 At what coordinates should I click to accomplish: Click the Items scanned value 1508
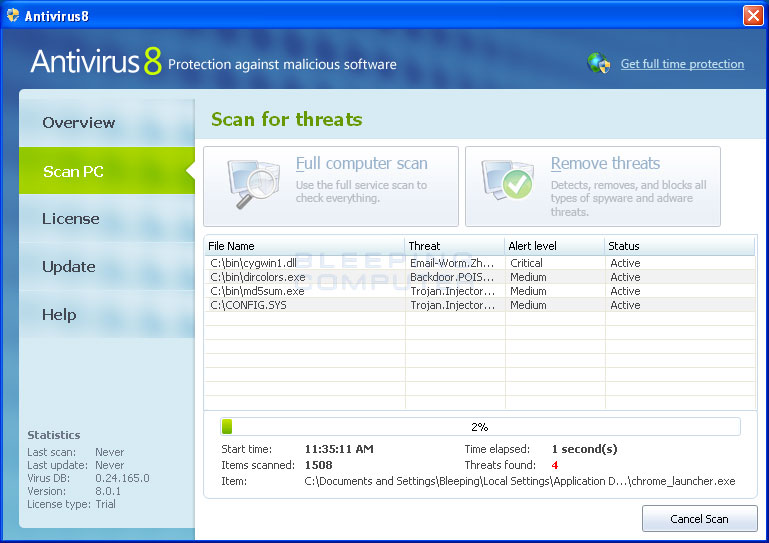point(318,465)
